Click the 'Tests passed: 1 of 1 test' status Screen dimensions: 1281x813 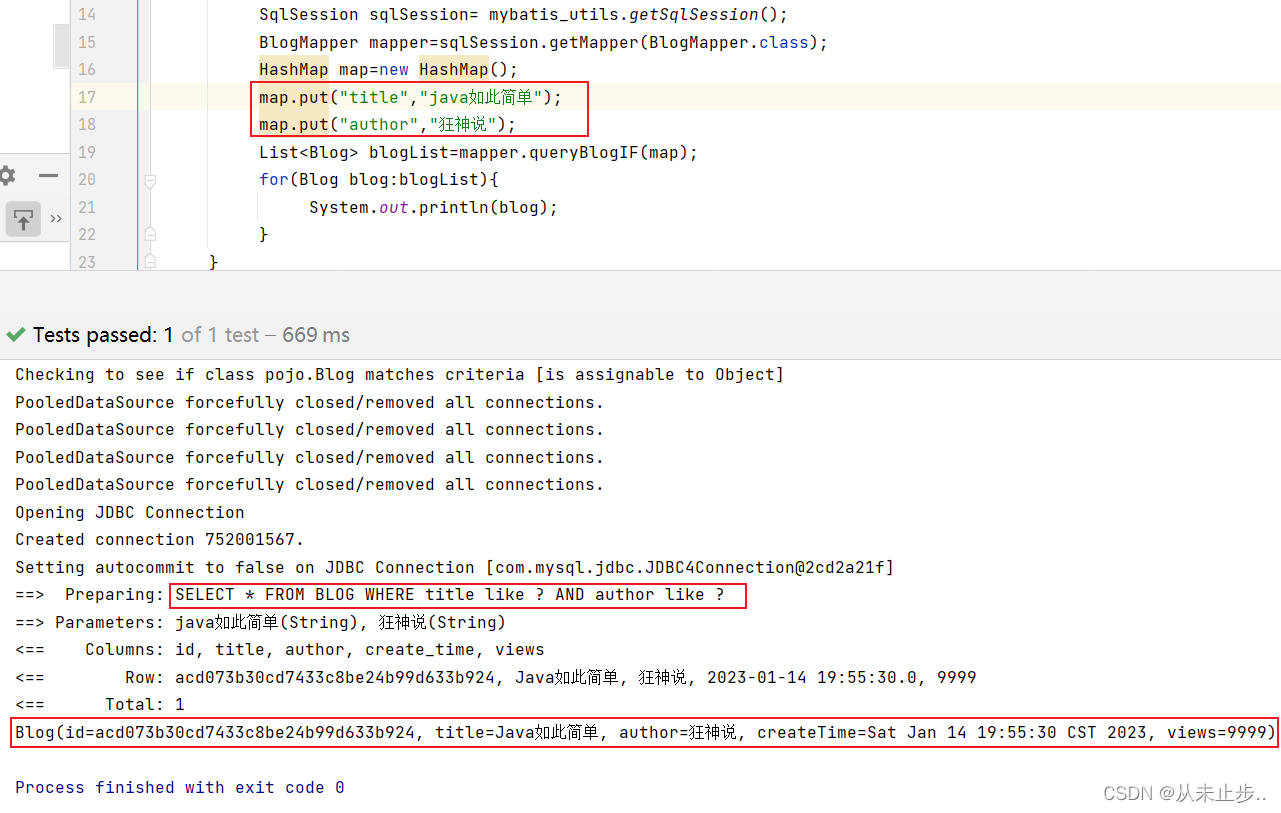point(146,335)
